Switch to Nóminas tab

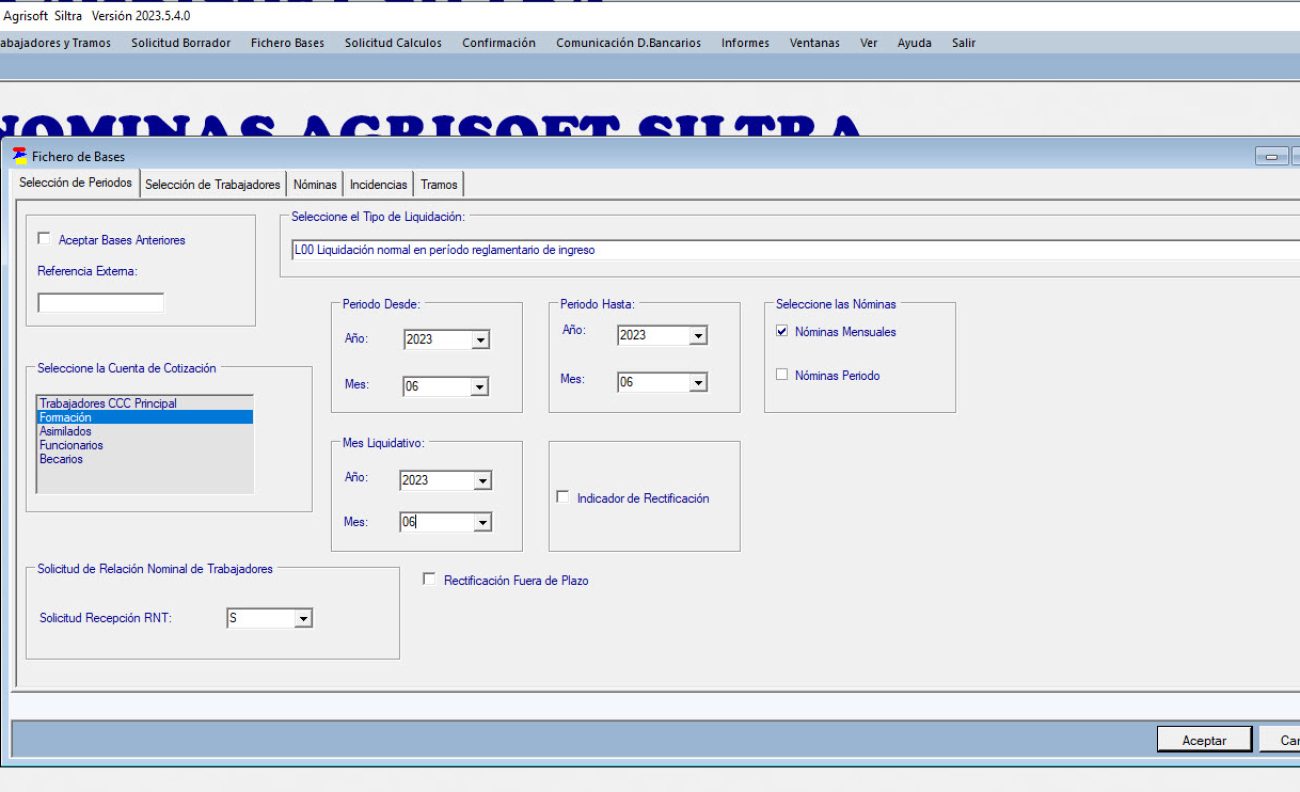coord(315,185)
